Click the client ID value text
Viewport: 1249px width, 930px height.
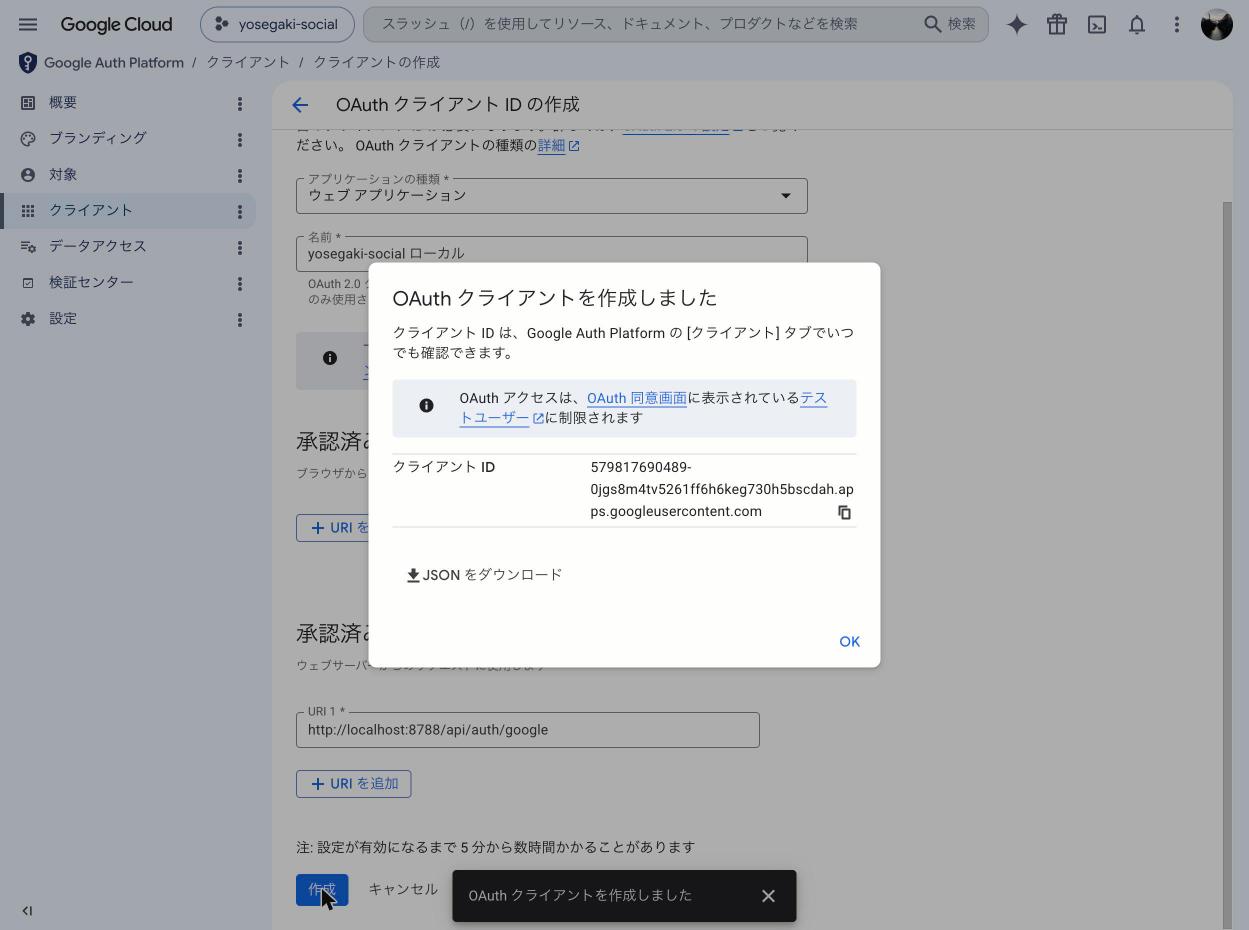(722, 490)
